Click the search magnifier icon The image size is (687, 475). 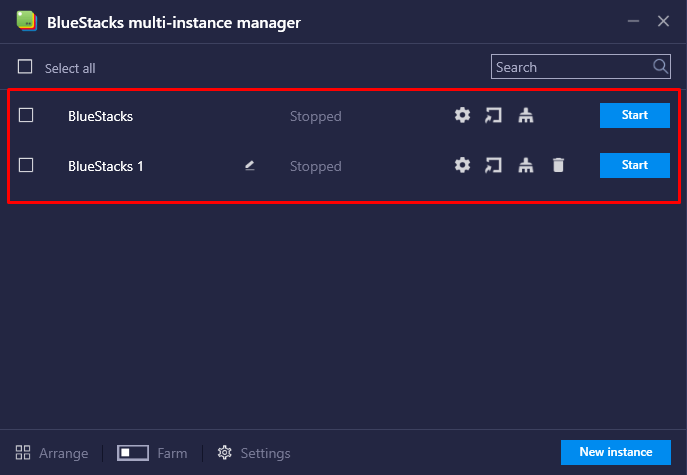click(660, 67)
